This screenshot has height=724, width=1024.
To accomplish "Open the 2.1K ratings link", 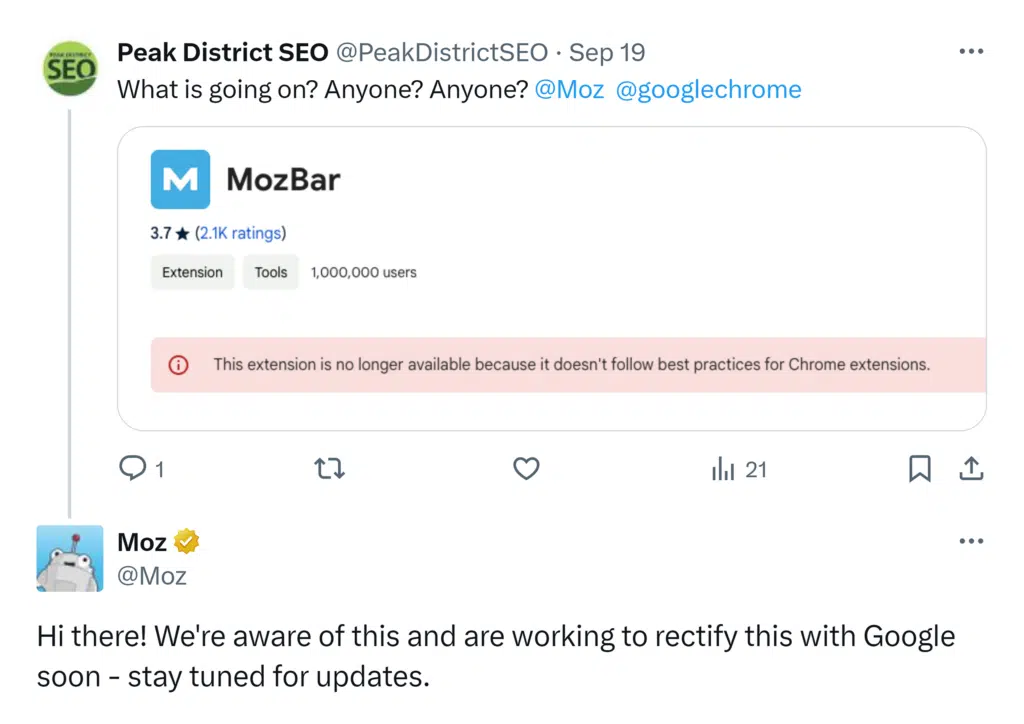I will pyautogui.click(x=240, y=233).
